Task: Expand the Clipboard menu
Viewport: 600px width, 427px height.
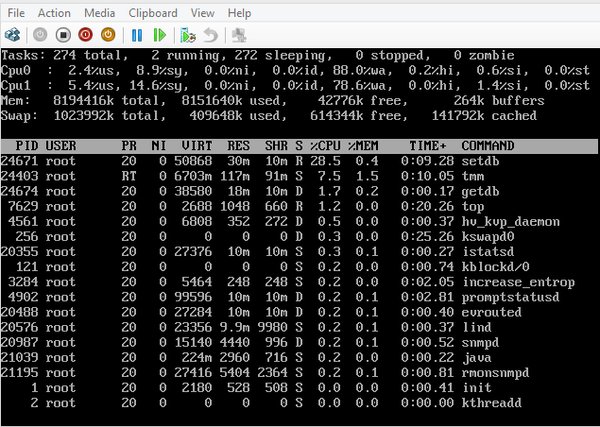Action: tap(152, 13)
